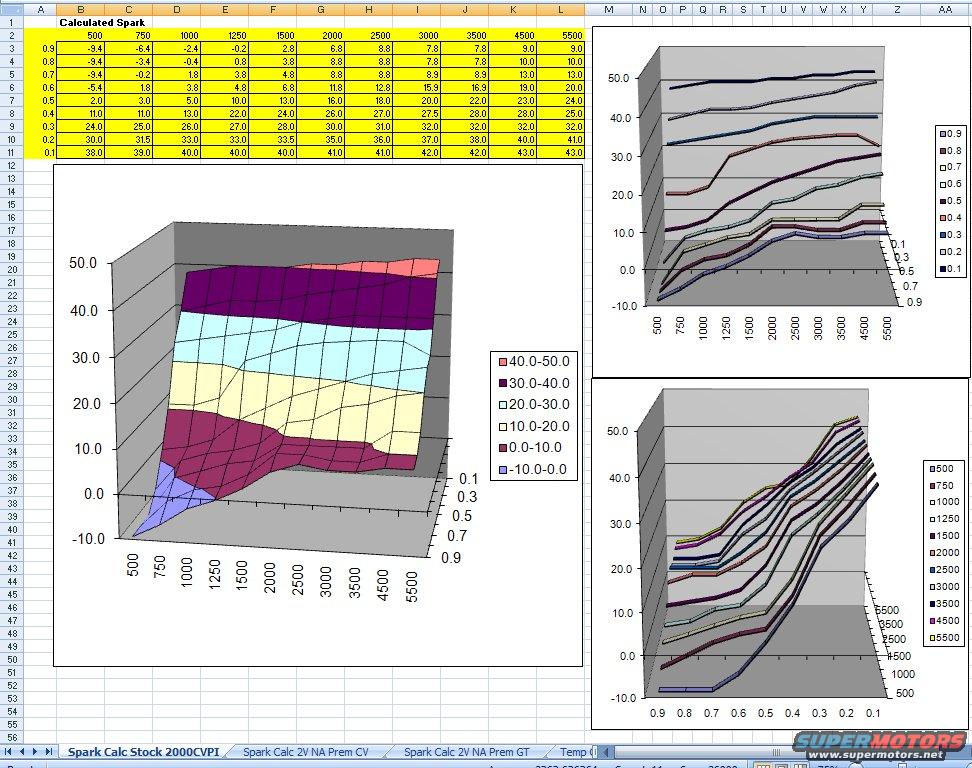Open the partially hidden Temp sheet tab
The image size is (972, 768).
pyautogui.click(x=573, y=752)
